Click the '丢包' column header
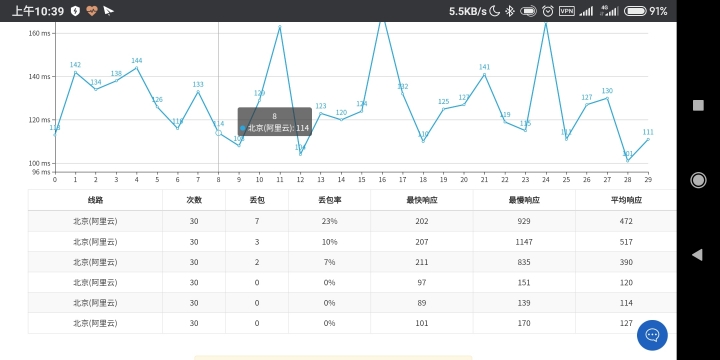Viewport: 720px width, 360px height. click(x=257, y=200)
